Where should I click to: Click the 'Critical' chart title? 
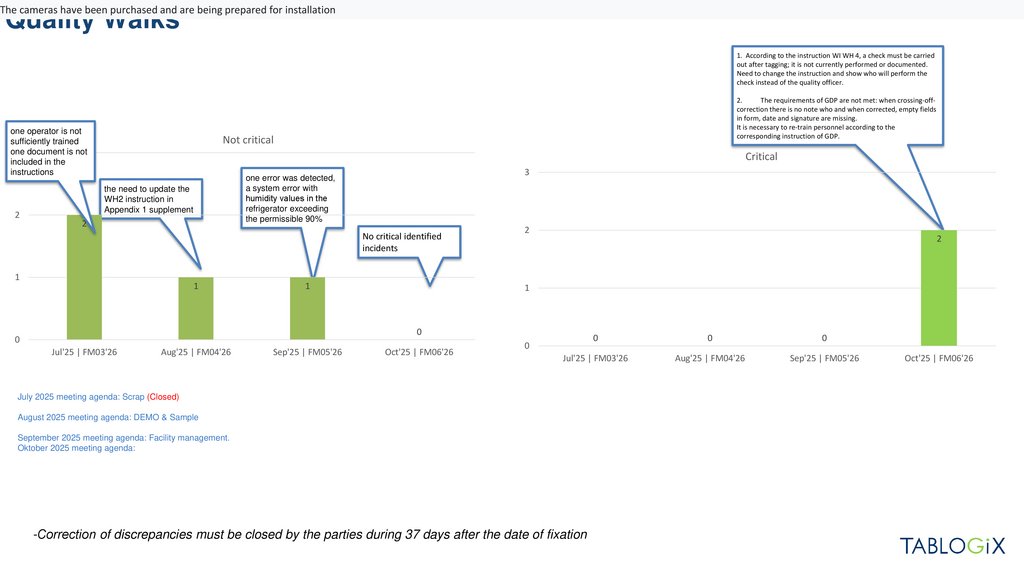point(761,157)
